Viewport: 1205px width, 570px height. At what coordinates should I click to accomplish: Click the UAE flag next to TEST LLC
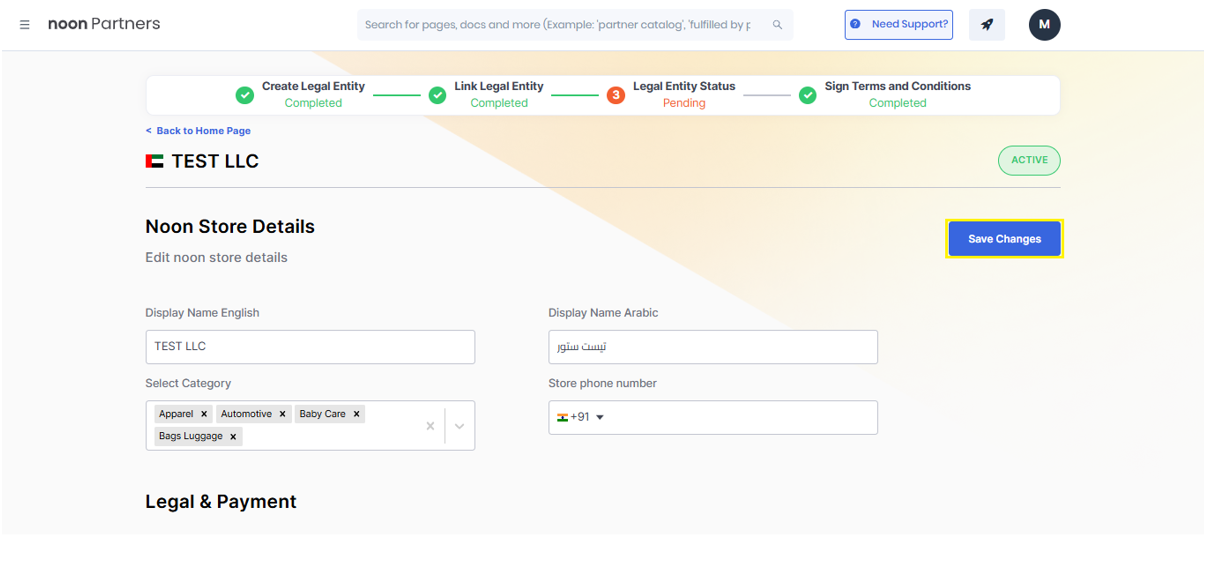[154, 161]
